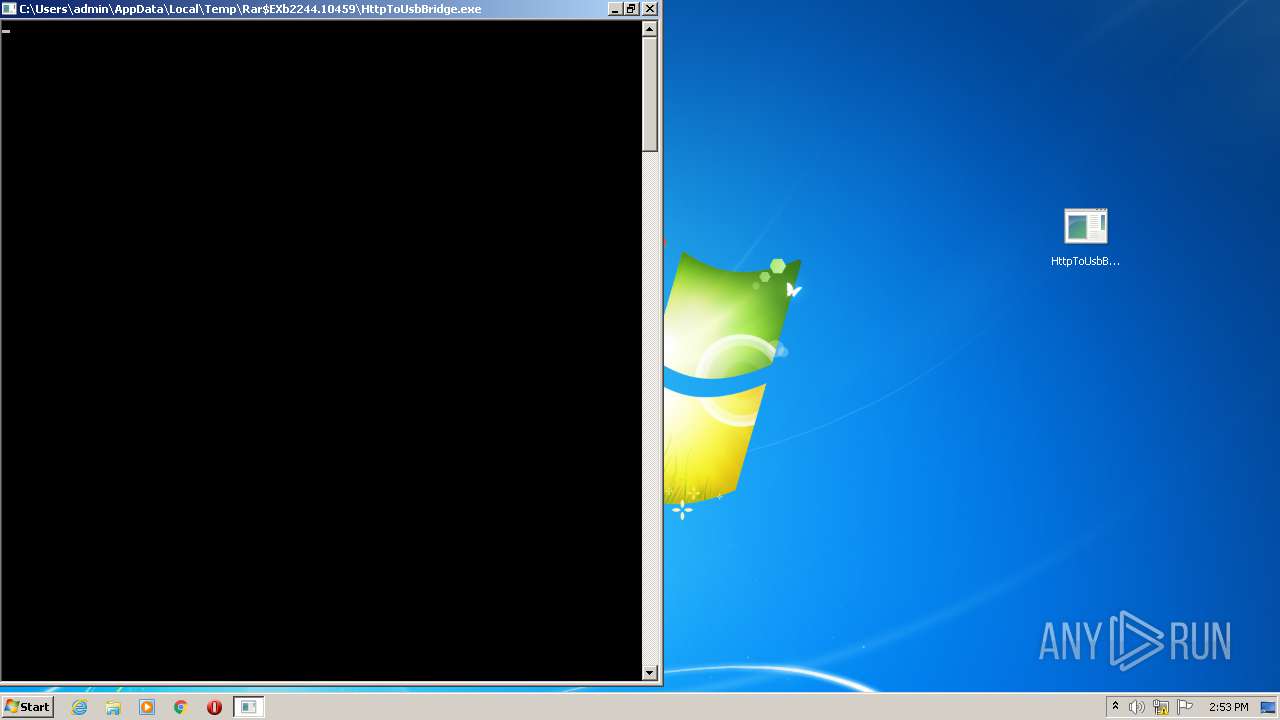
Task: Open the network tray icon
Action: coord(1161,707)
